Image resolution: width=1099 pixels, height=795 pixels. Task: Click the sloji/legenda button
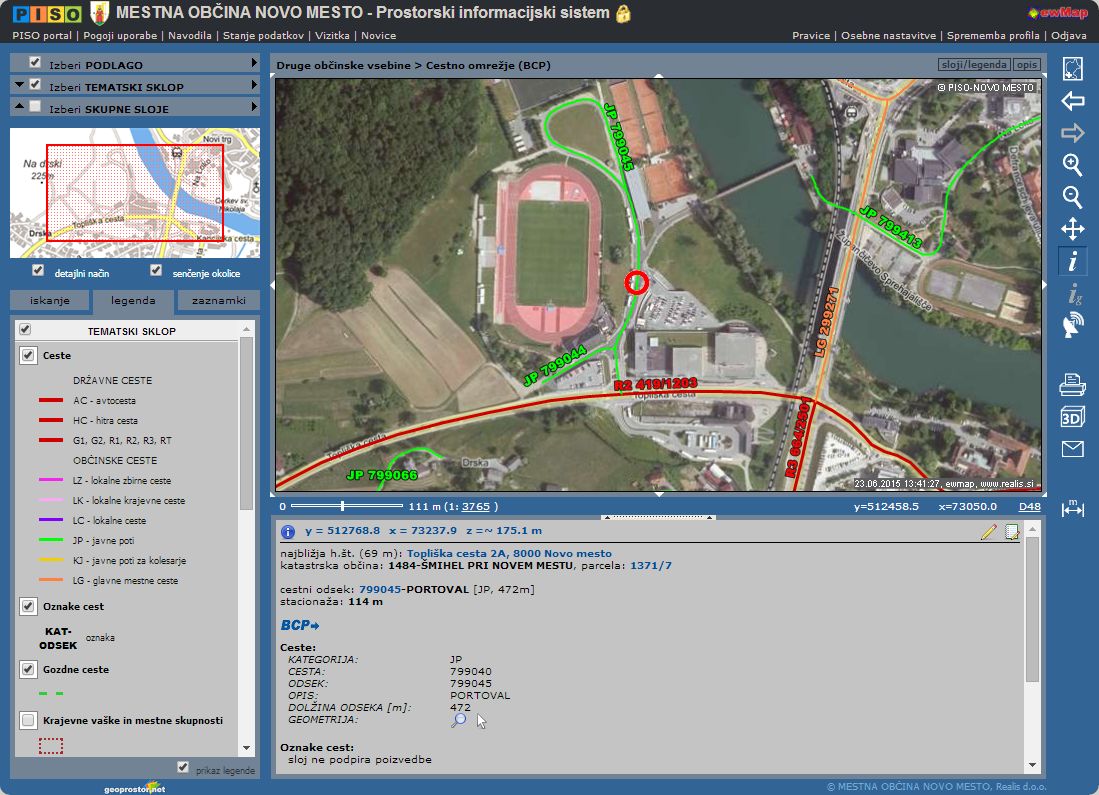973,65
